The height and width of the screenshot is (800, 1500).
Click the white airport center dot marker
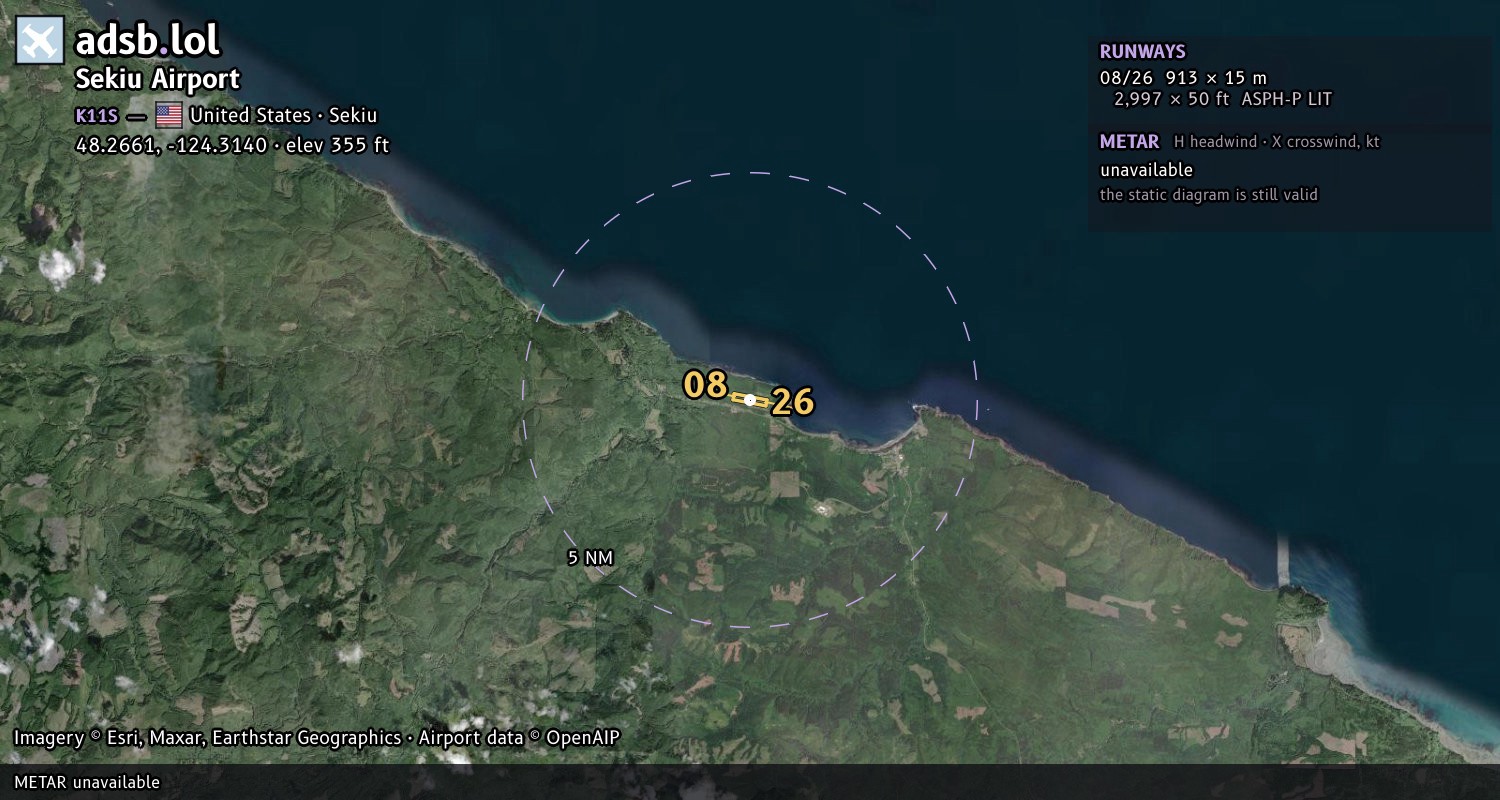(x=750, y=400)
